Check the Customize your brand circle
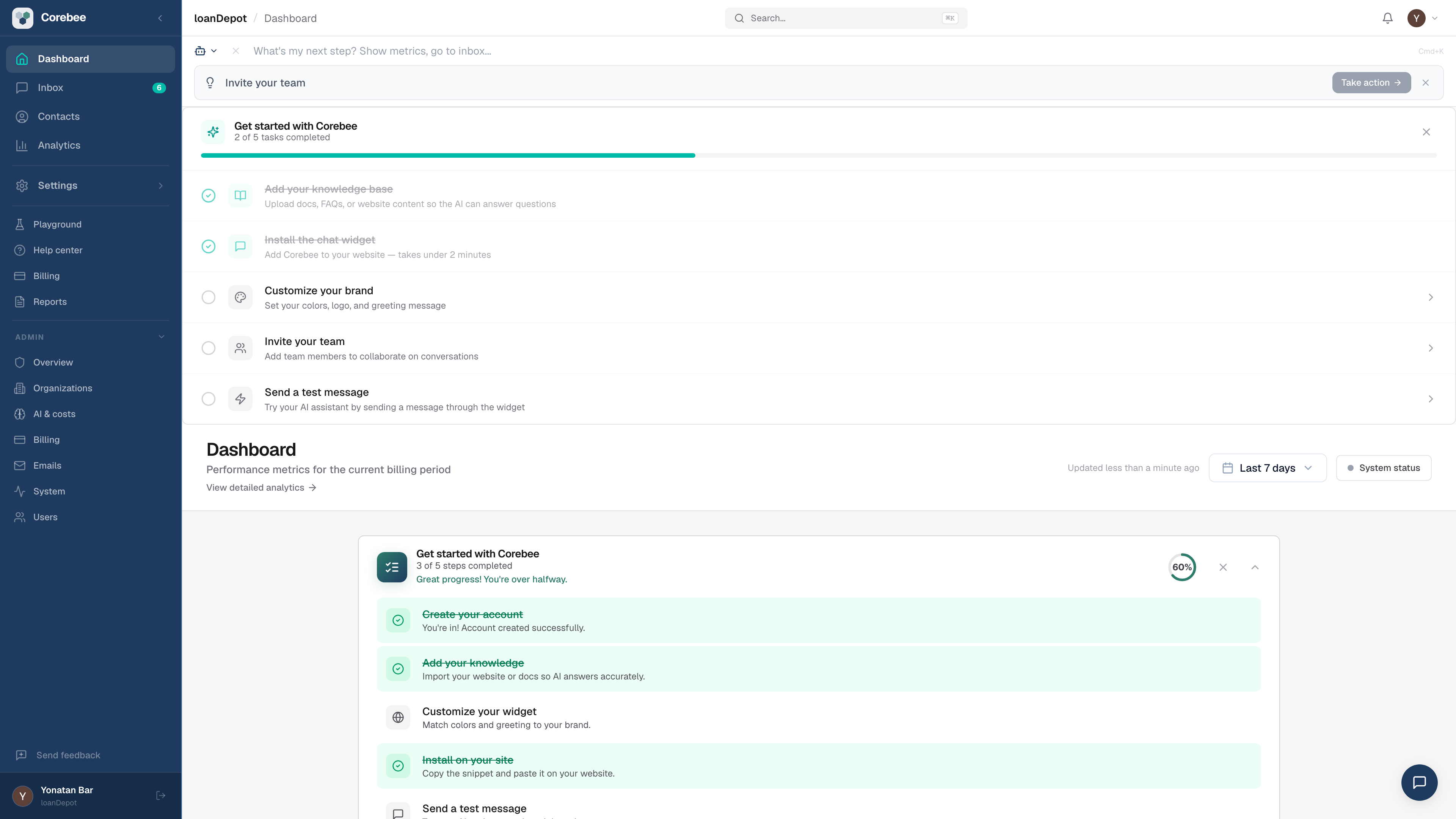This screenshot has width=1456, height=819. coord(209,297)
